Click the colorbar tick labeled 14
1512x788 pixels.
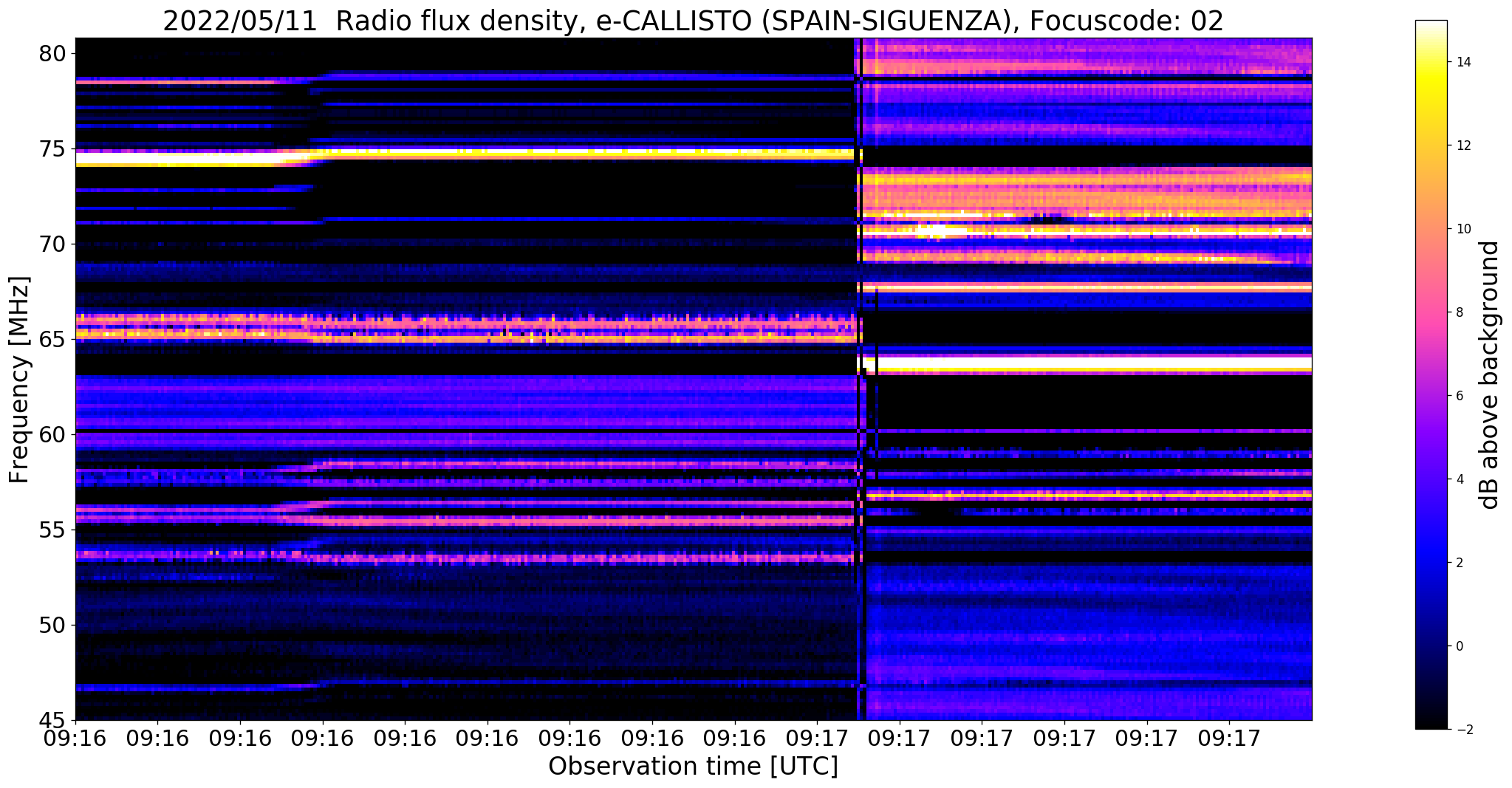tap(1463, 62)
